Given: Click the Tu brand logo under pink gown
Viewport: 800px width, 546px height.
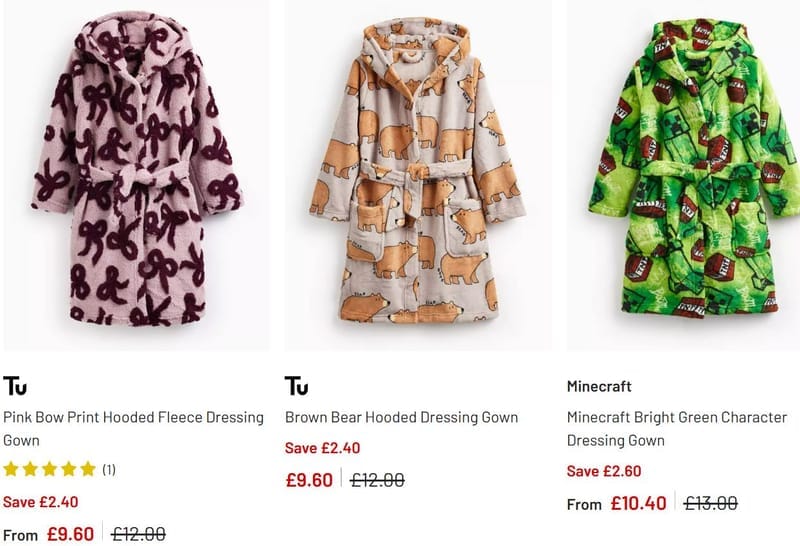Looking at the screenshot, I should click(15, 386).
